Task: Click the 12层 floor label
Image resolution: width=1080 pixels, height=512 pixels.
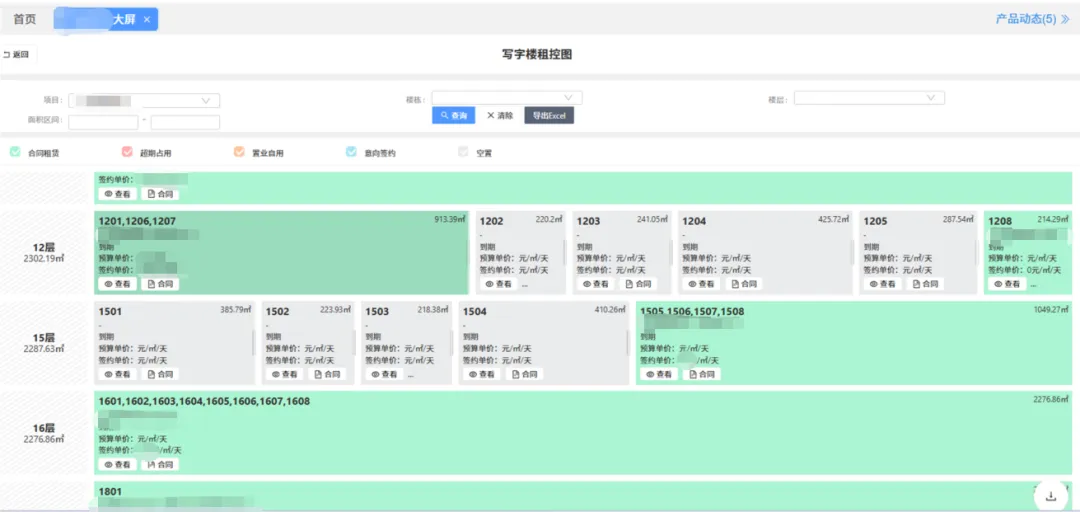Action: coord(43,247)
